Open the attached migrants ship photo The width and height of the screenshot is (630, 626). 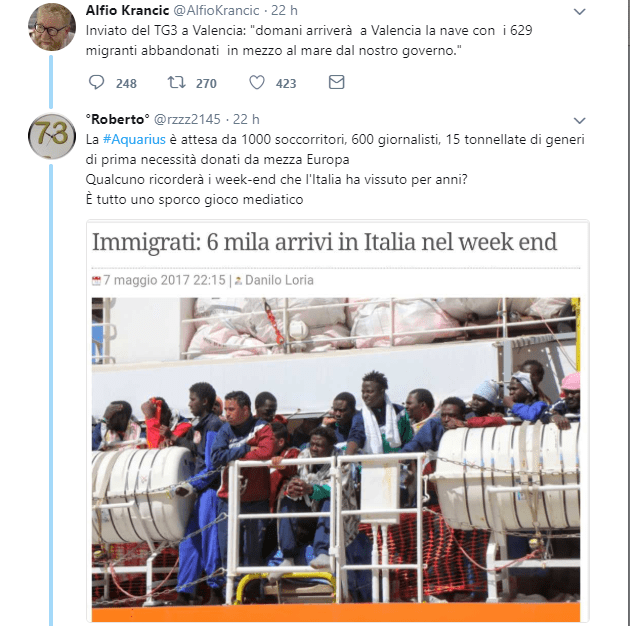click(336, 459)
